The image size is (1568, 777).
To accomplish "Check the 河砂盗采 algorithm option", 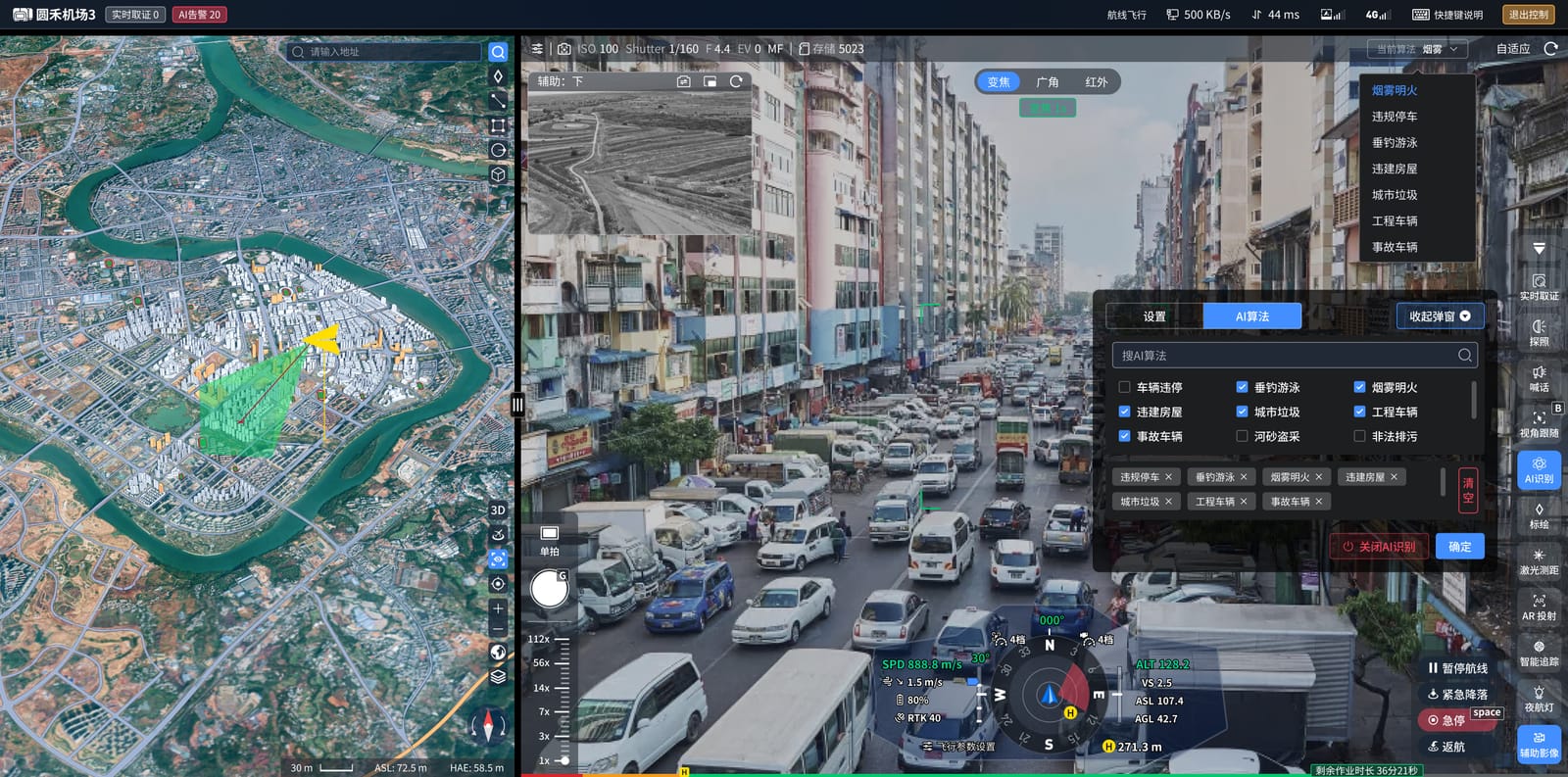I will pos(1242,436).
